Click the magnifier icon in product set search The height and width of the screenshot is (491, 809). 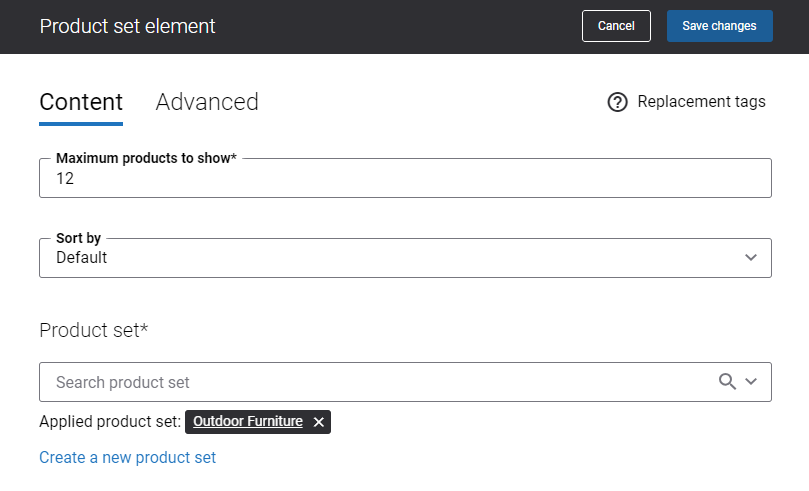click(x=727, y=382)
